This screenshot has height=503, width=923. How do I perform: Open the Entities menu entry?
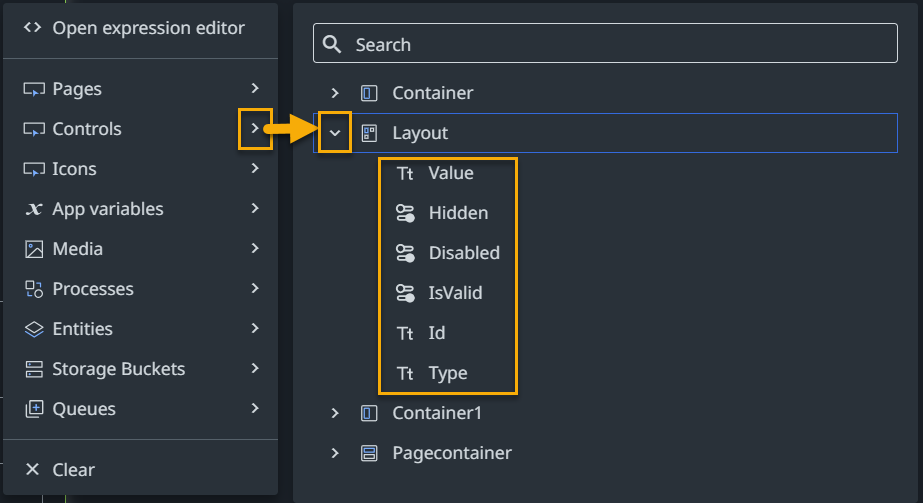140,329
